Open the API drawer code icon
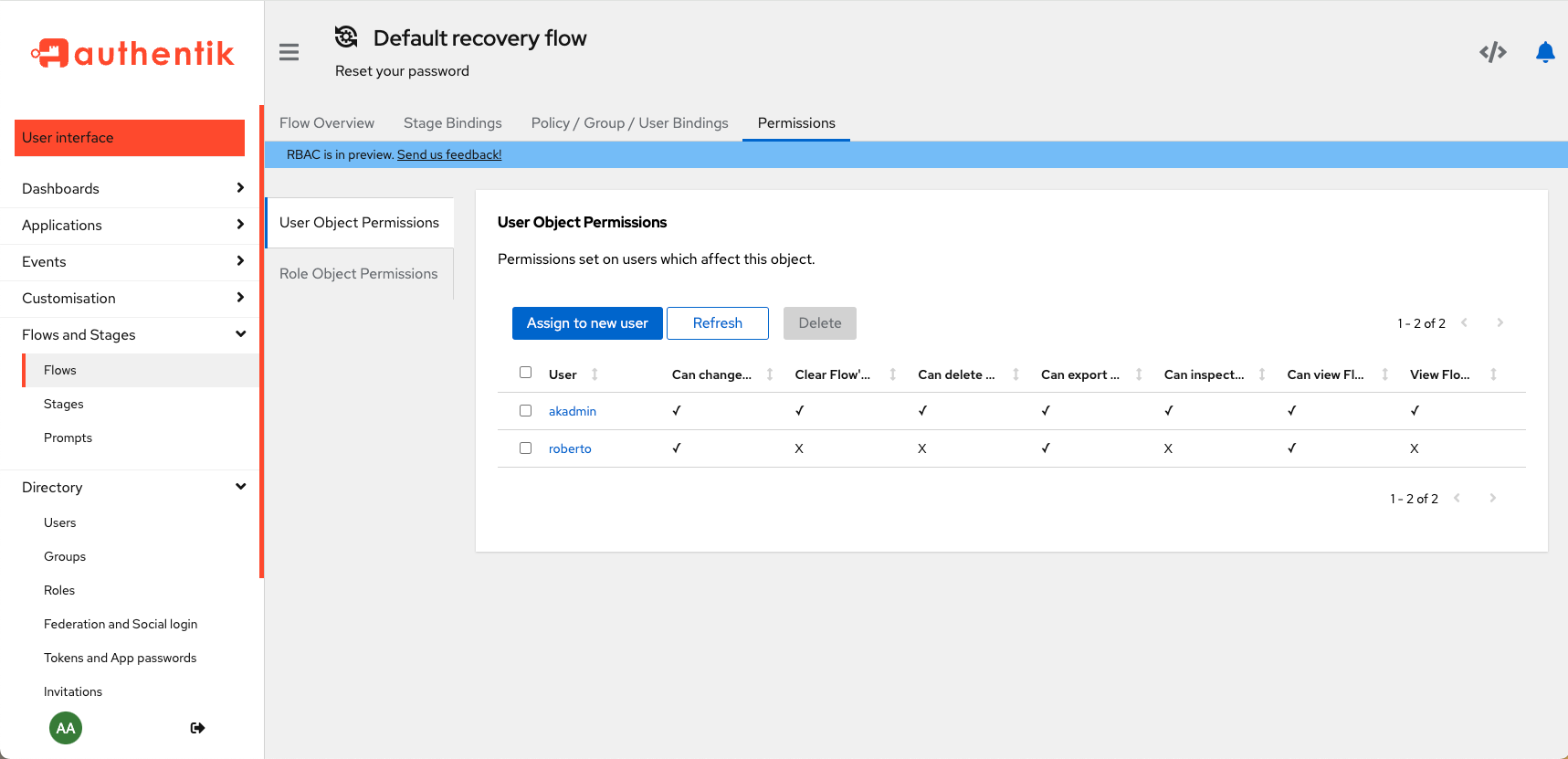Image resolution: width=1568 pixels, height=759 pixels. click(1492, 52)
